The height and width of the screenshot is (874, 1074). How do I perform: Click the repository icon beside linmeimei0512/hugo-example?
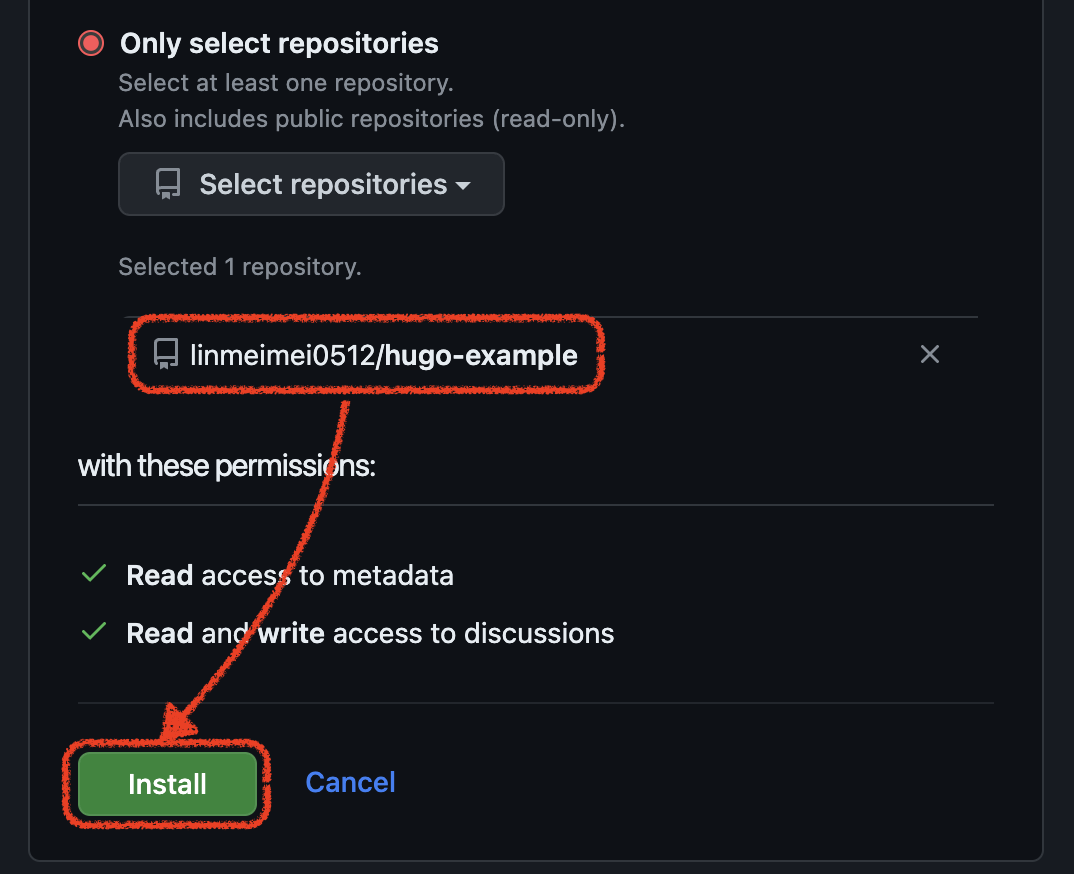(166, 354)
